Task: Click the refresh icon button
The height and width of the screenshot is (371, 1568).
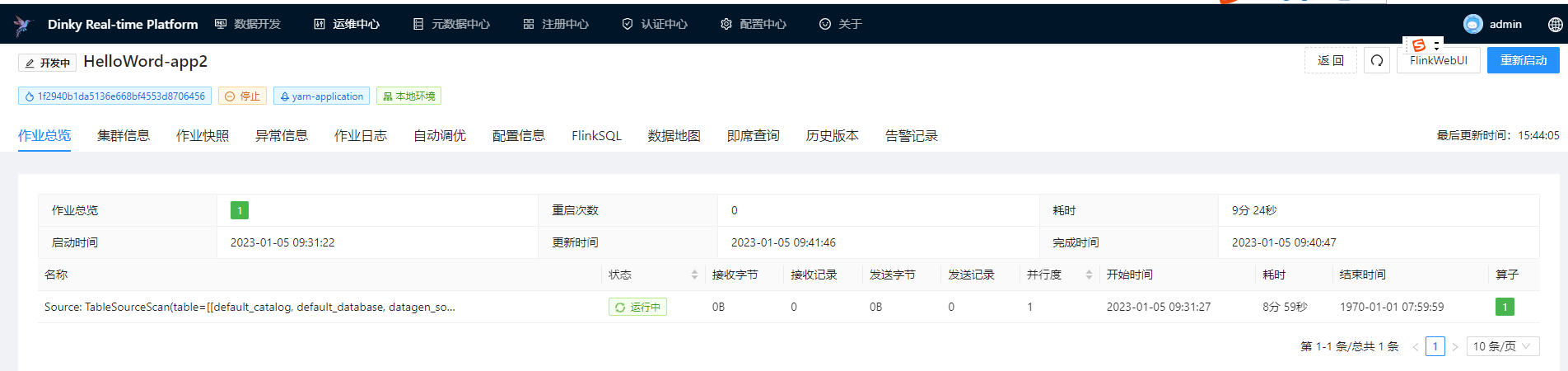Action: (x=1377, y=60)
